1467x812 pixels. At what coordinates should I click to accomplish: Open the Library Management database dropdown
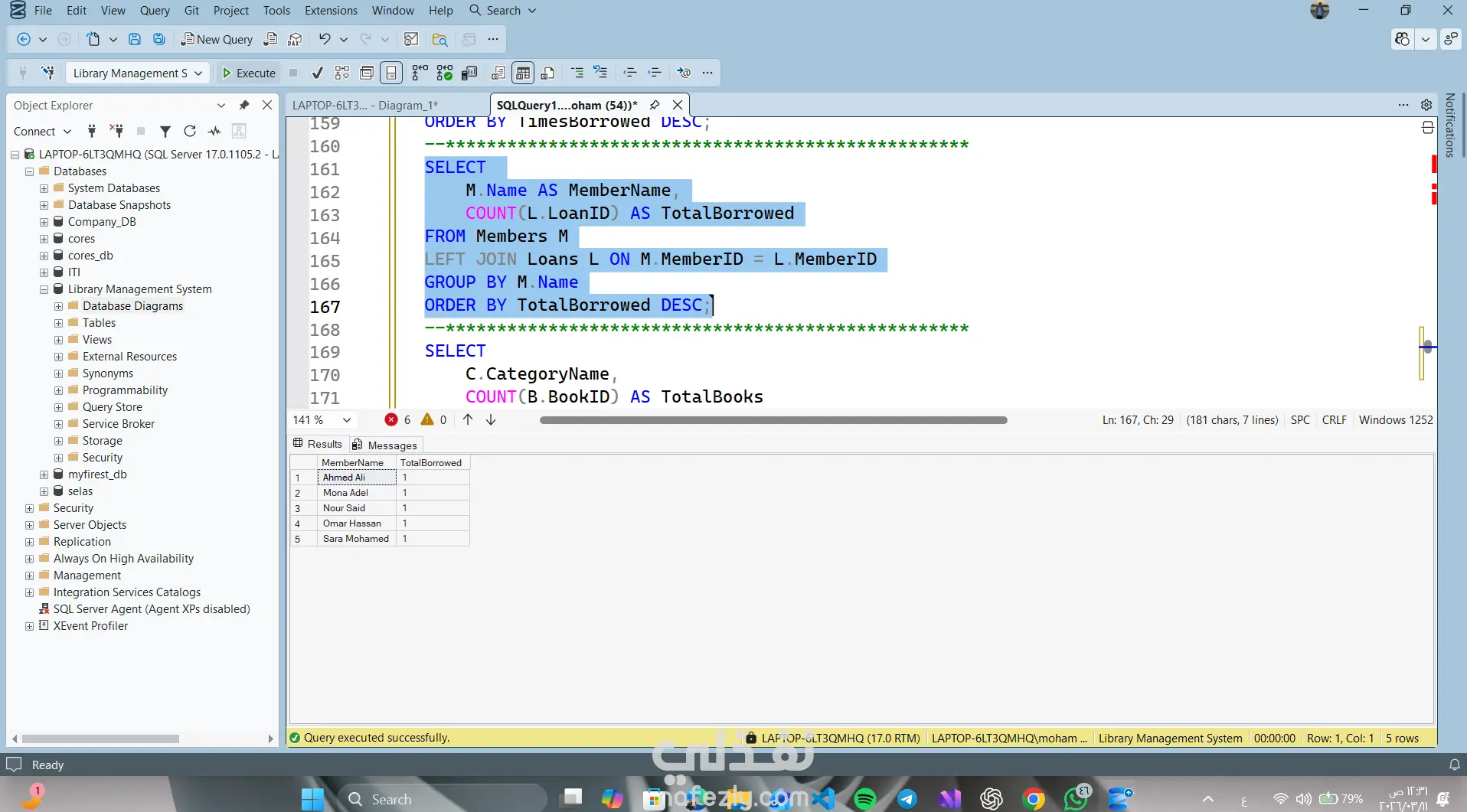coord(198,73)
